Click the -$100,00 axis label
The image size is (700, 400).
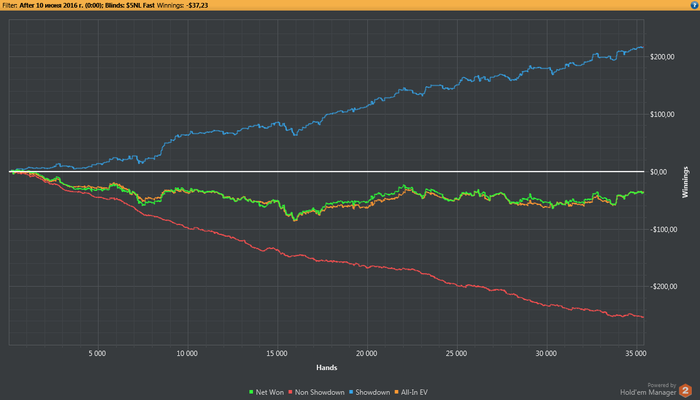click(663, 229)
